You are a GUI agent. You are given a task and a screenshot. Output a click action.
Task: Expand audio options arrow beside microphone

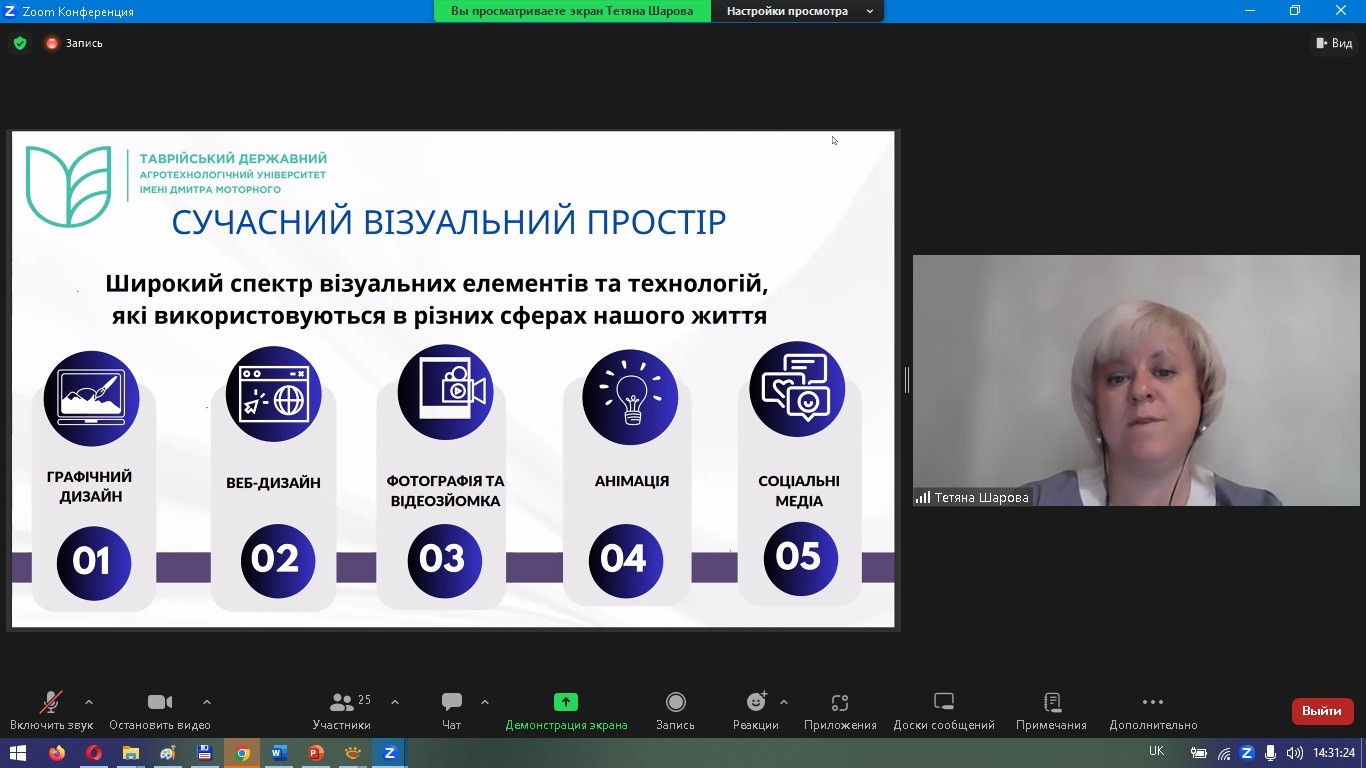click(89, 702)
